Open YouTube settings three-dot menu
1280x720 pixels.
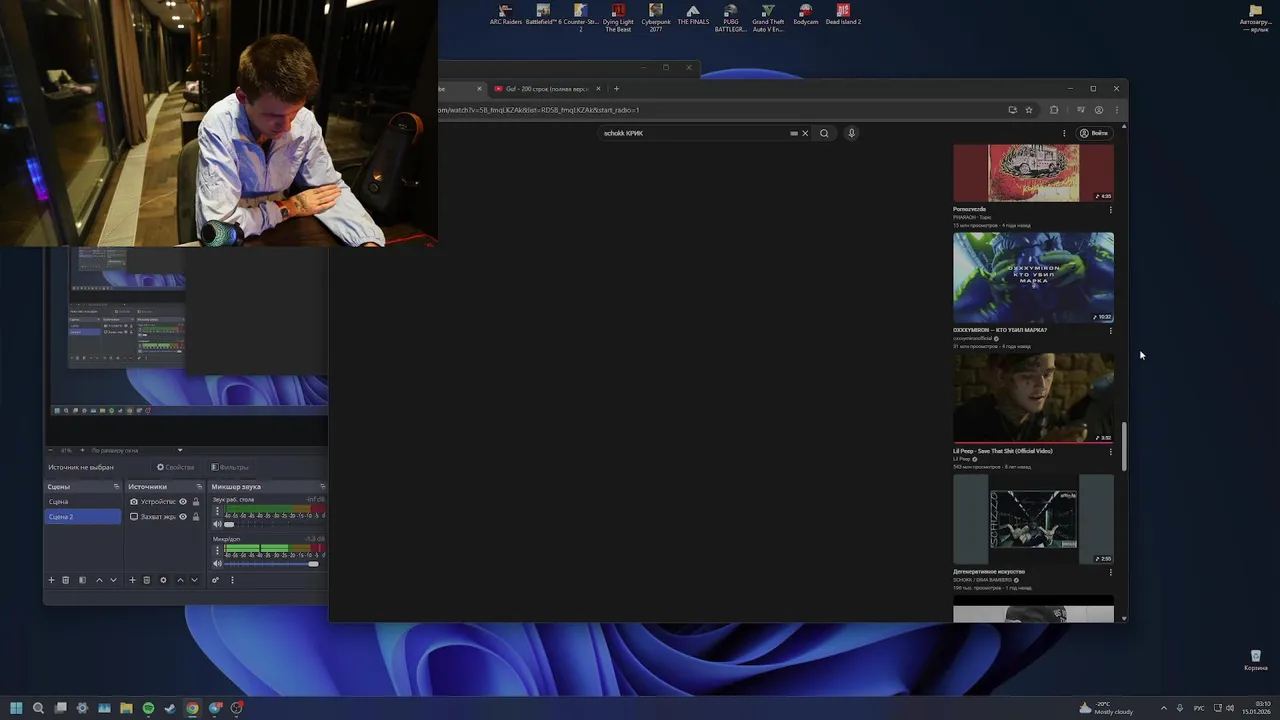pyautogui.click(x=1064, y=133)
